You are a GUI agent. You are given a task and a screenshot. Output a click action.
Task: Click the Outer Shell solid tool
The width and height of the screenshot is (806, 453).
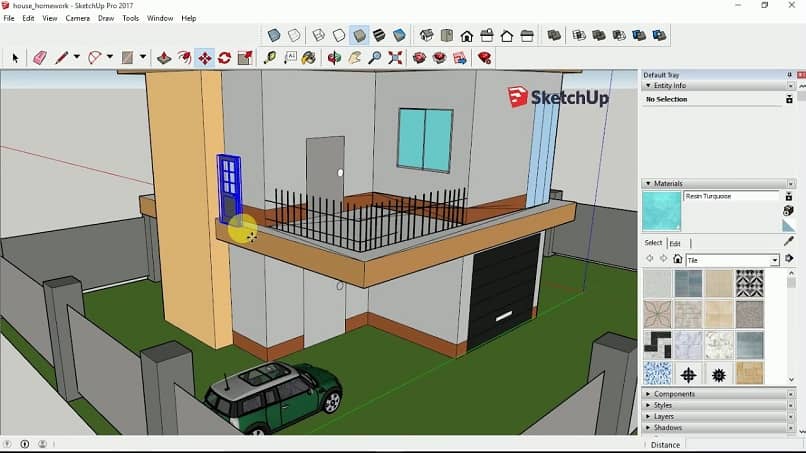(x=554, y=35)
